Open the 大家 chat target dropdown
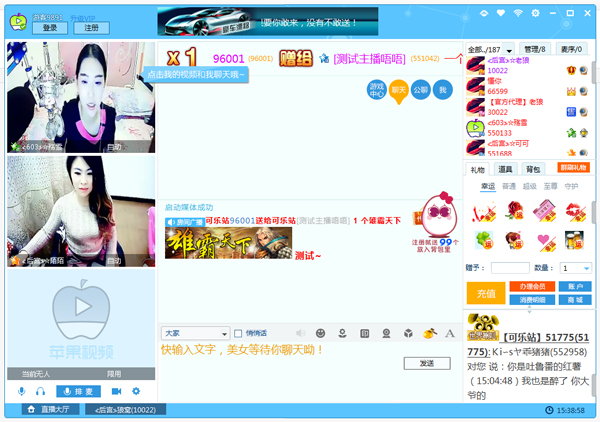 click(x=196, y=333)
